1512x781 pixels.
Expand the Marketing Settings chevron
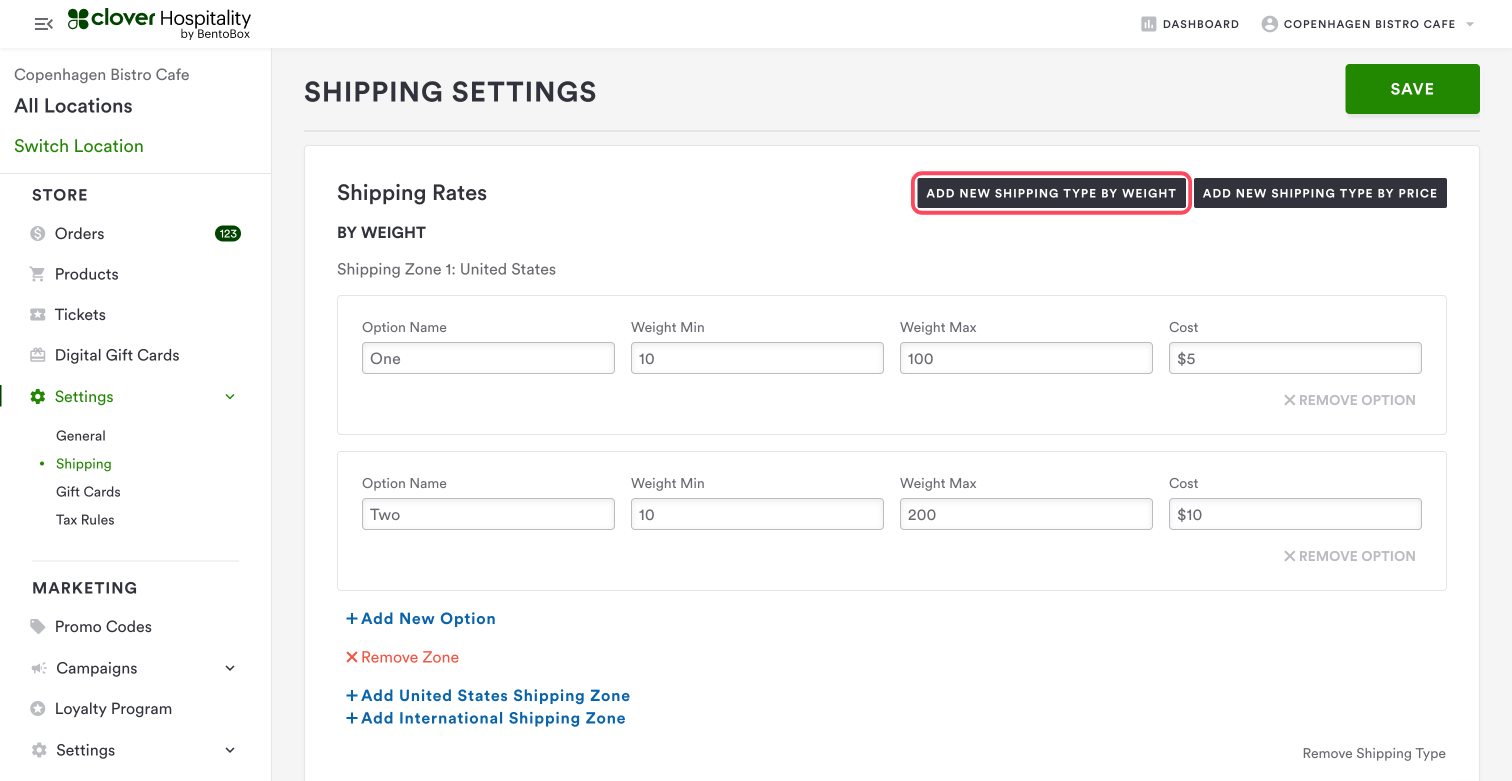[x=230, y=750]
